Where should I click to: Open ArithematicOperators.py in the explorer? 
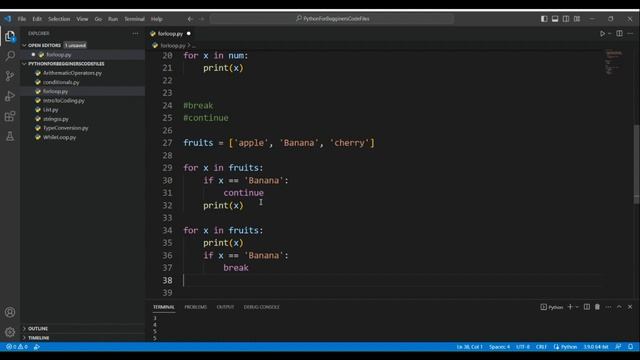coord(72,73)
